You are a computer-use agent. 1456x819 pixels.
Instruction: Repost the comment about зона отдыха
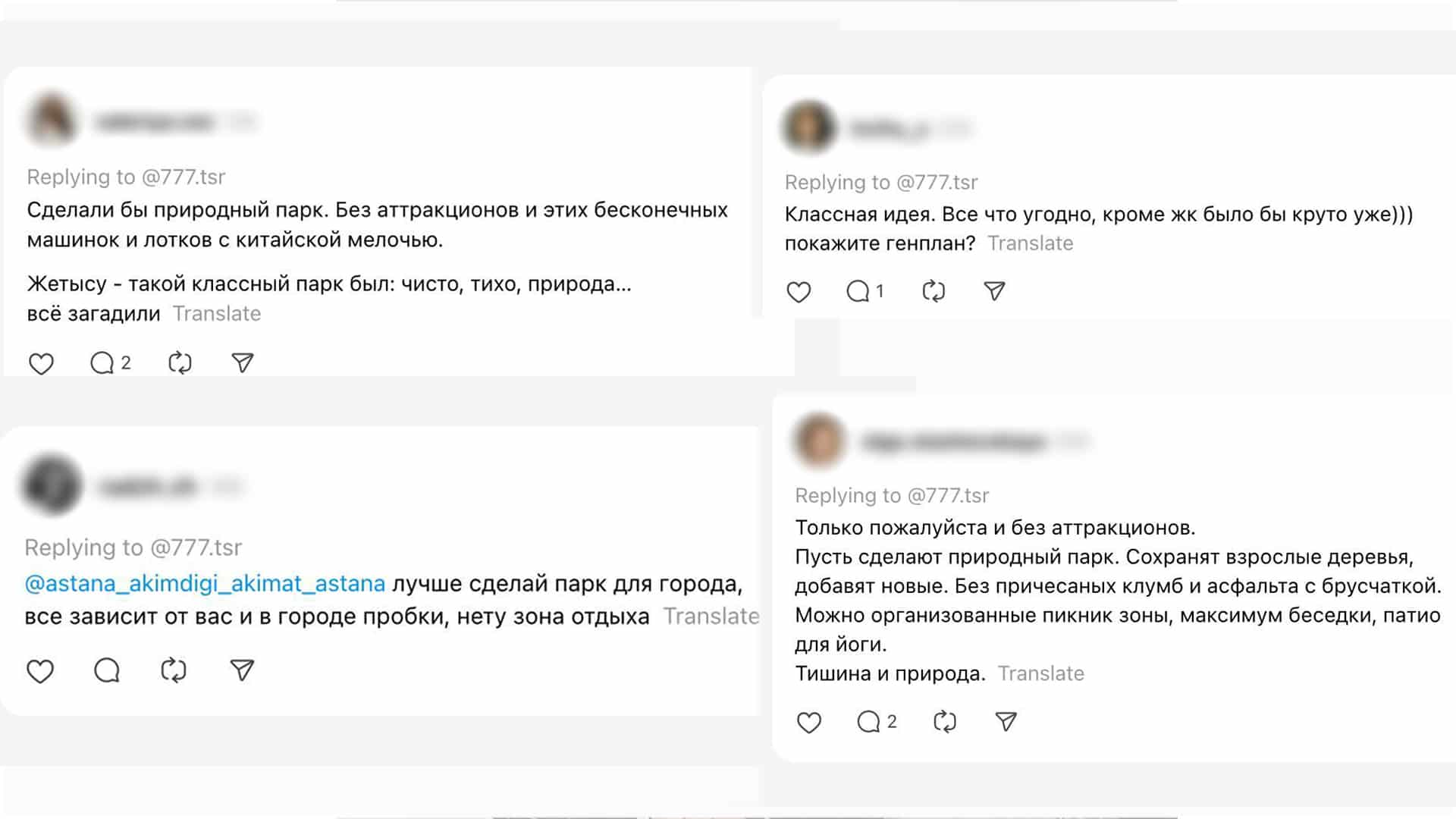[x=174, y=670]
